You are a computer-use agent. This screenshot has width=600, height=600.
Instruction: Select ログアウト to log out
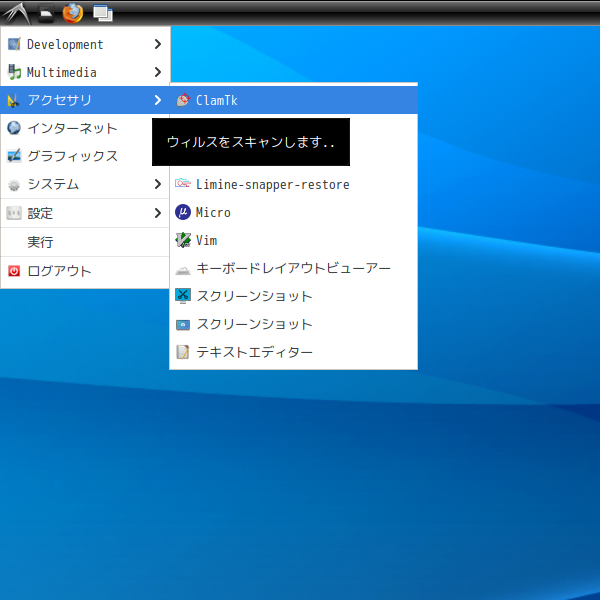coord(85,271)
